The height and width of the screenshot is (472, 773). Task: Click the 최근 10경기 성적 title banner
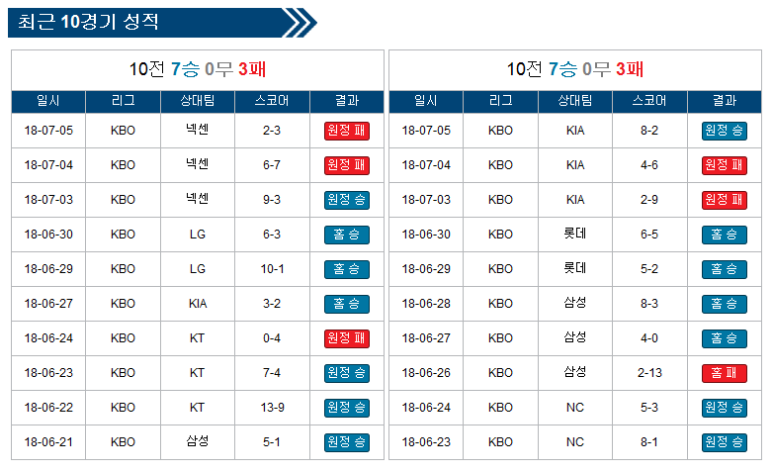(162, 22)
